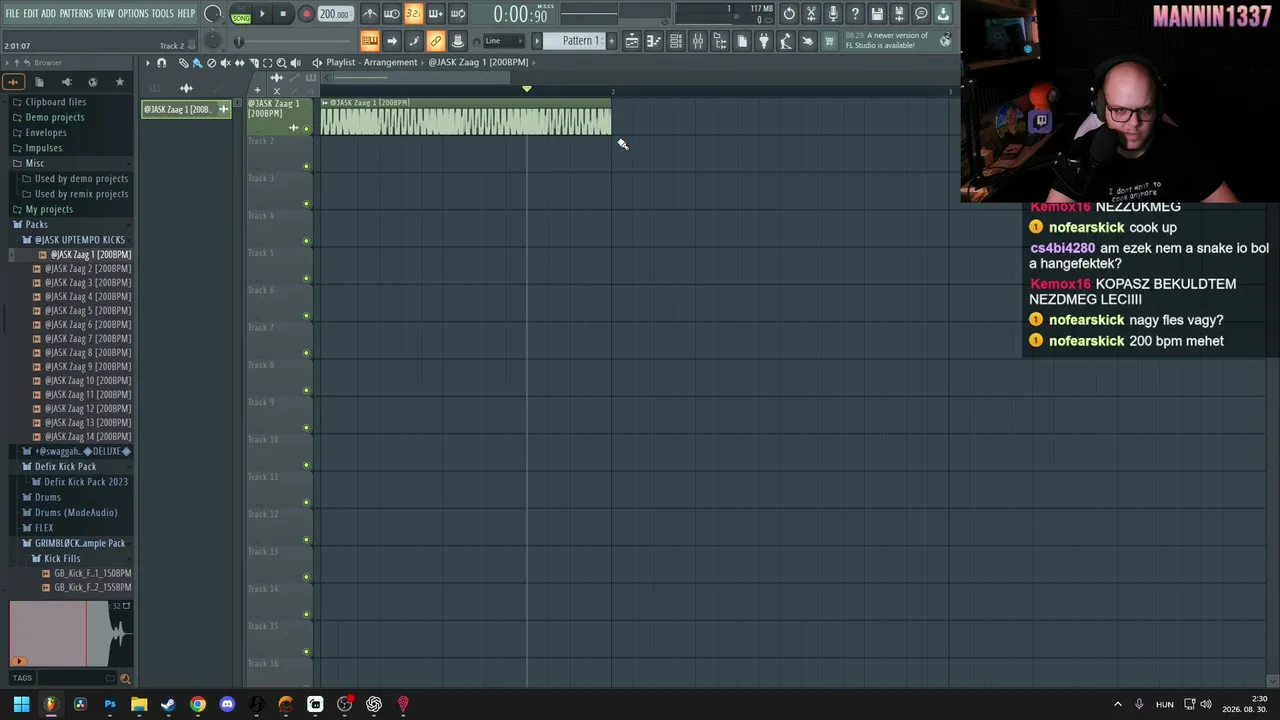Open the Mixer view button
Image resolution: width=1280 pixels, height=720 pixels.
click(698, 41)
